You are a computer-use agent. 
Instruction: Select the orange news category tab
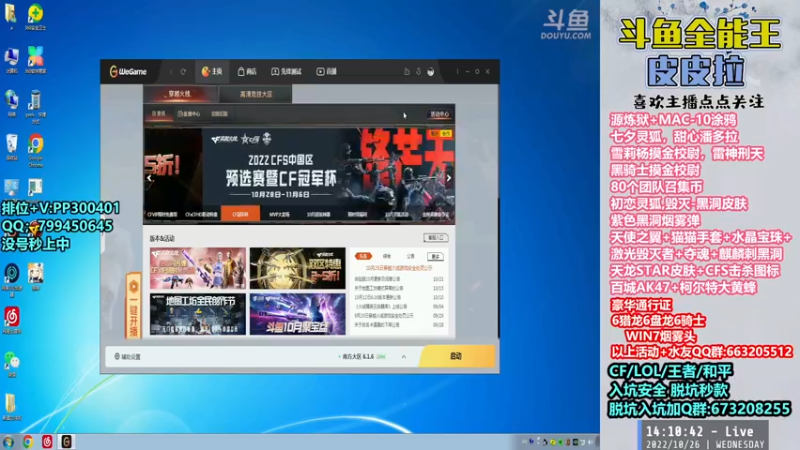[363, 256]
